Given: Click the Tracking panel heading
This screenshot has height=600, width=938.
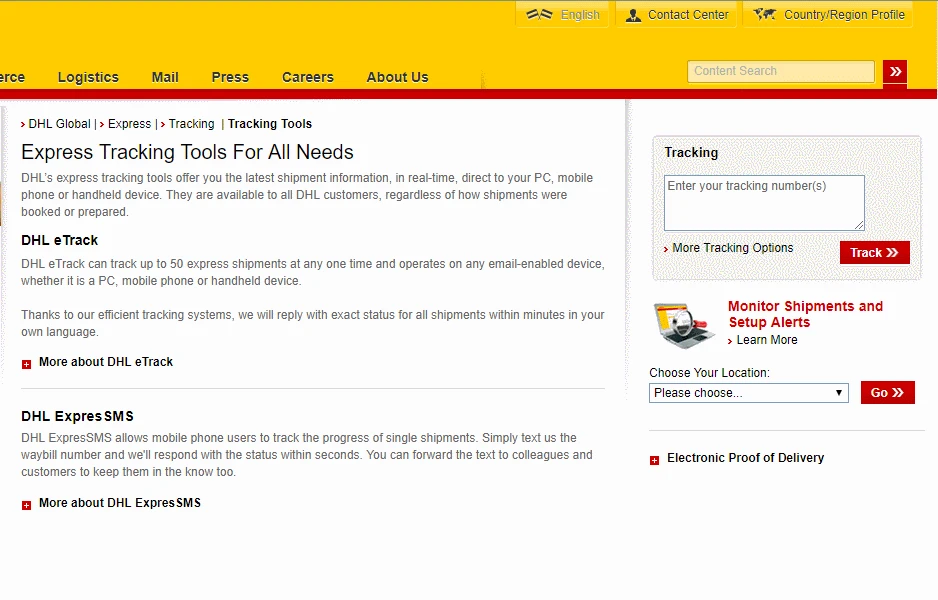Looking at the screenshot, I should (691, 153).
